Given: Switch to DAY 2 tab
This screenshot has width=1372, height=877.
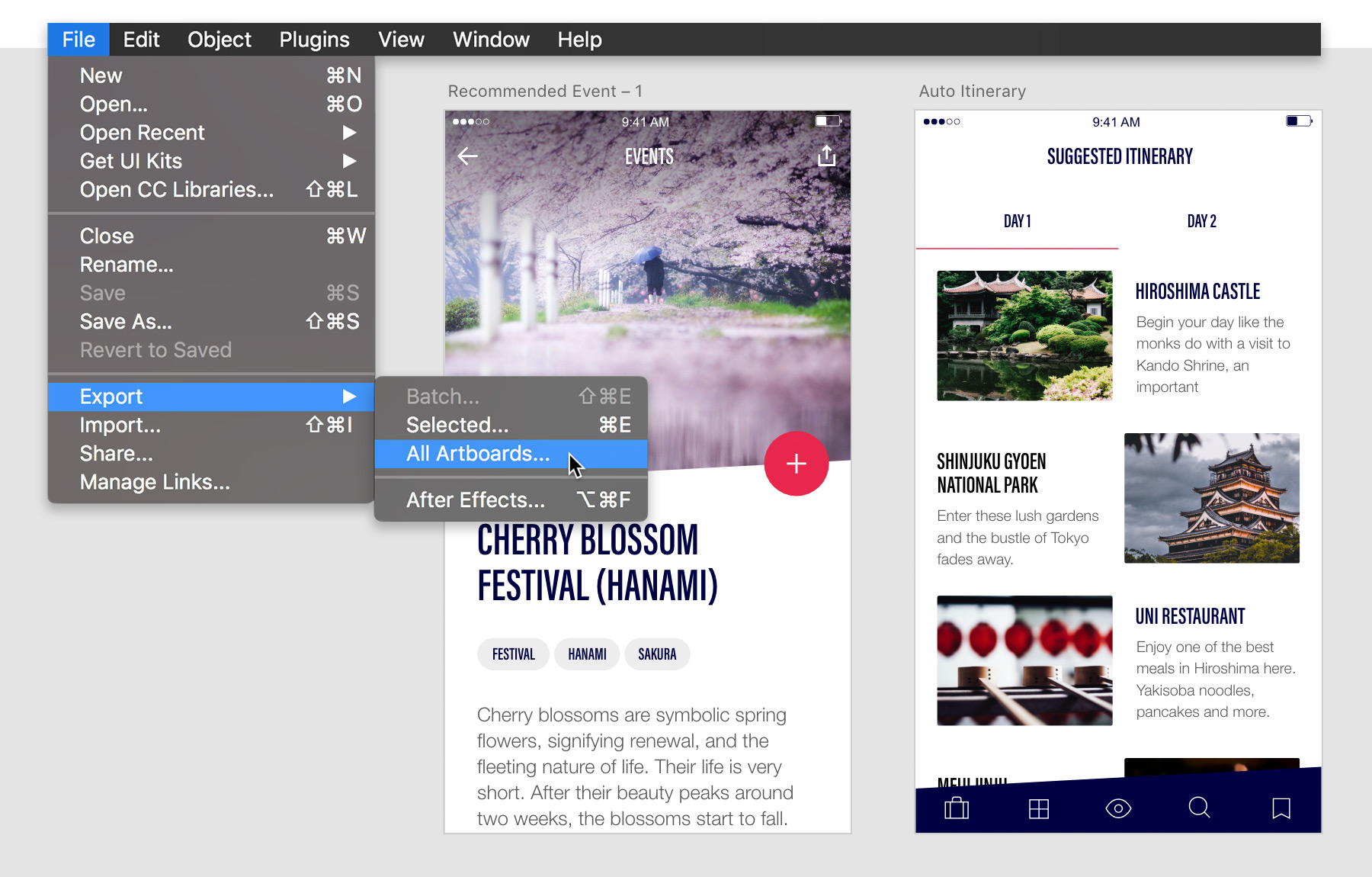Looking at the screenshot, I should [x=1201, y=221].
